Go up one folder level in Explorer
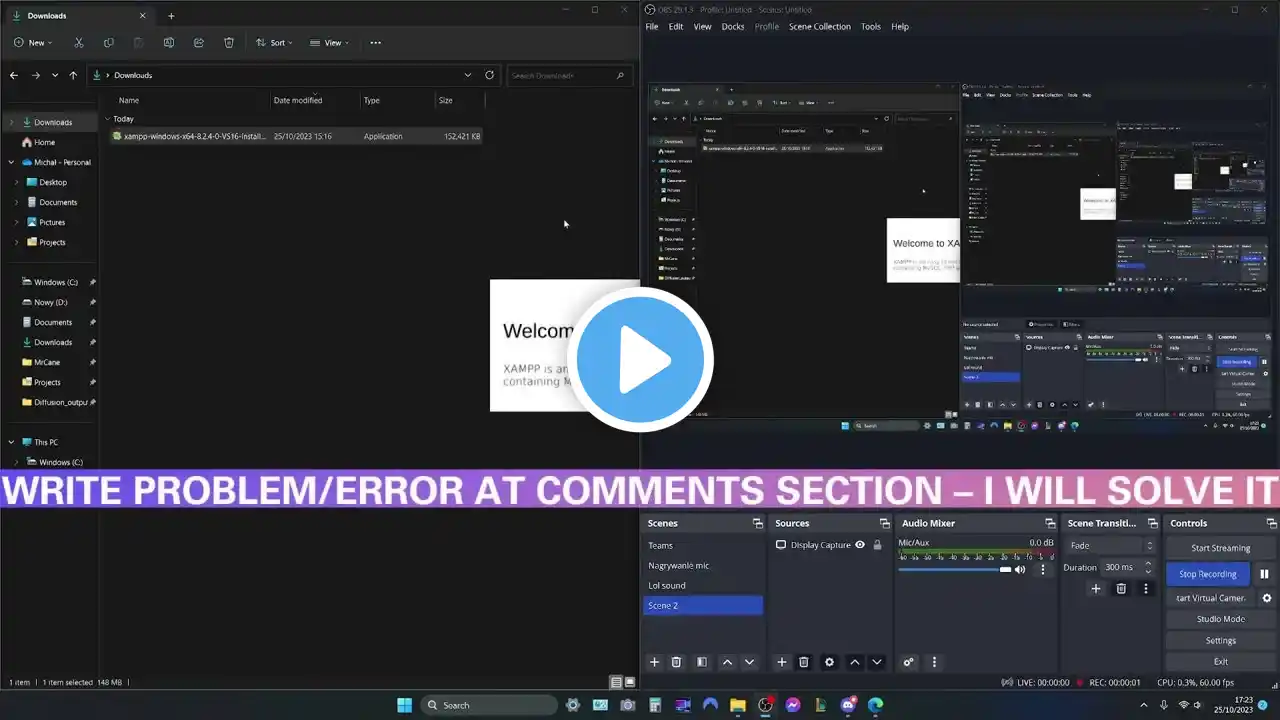 (73, 75)
